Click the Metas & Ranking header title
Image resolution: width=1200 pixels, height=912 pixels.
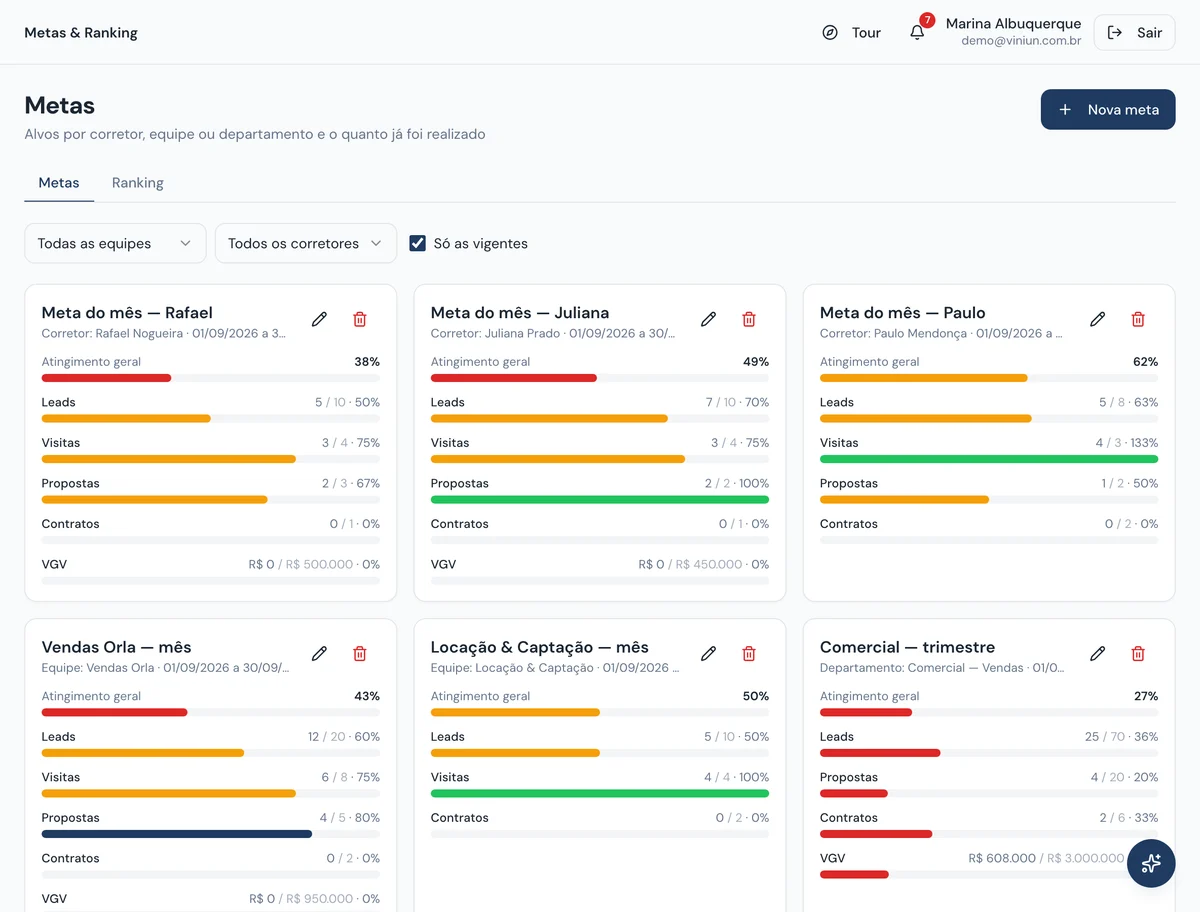pyautogui.click(x=81, y=32)
